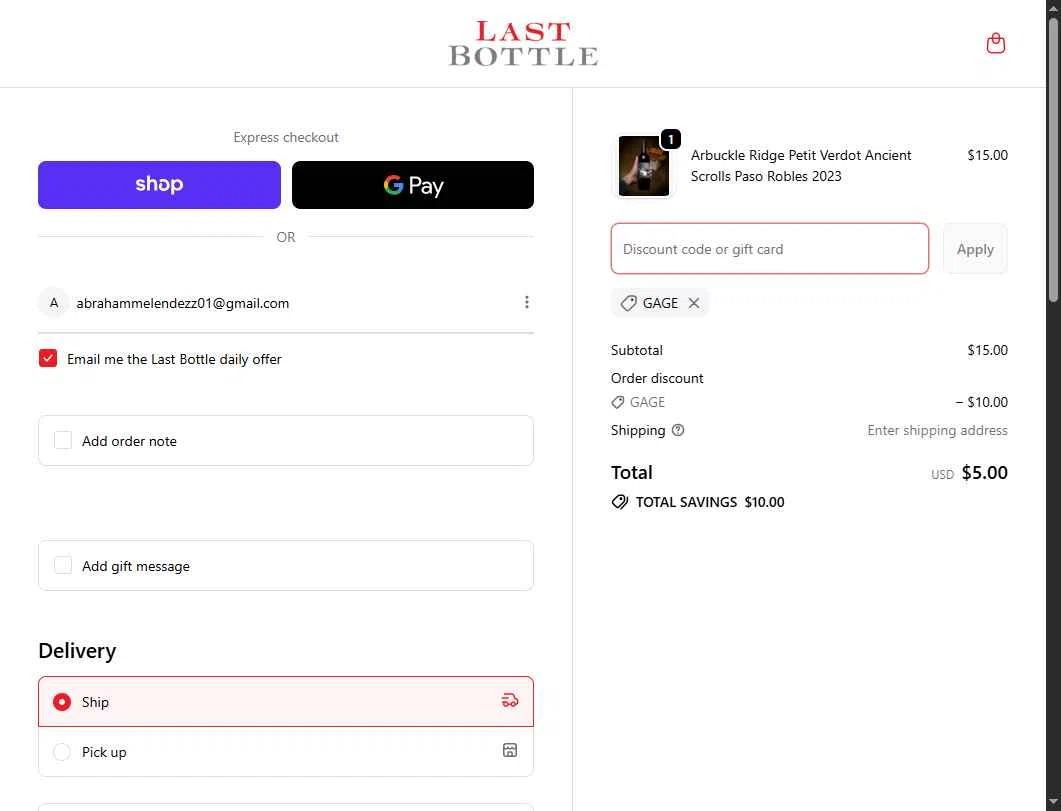Tick the Add gift message checkbox

pyautogui.click(x=63, y=565)
